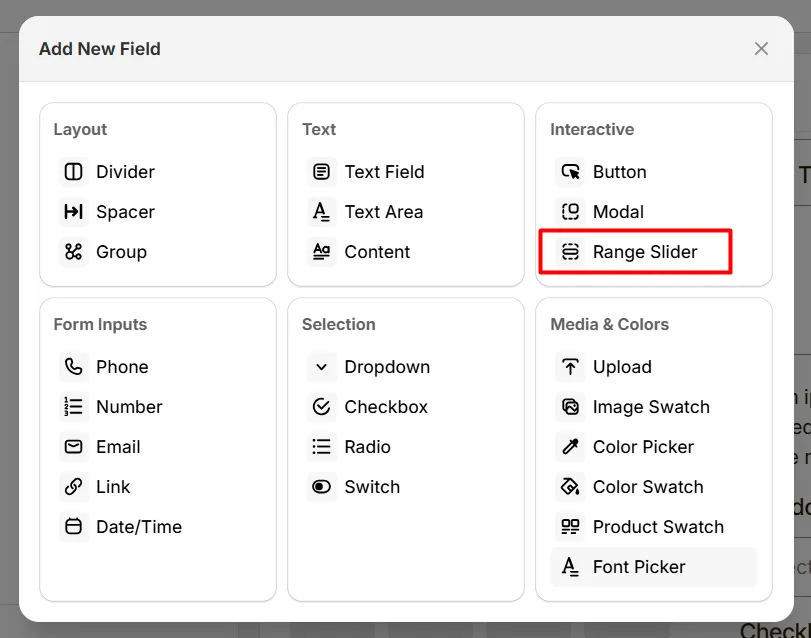Select the Text Area icon
The height and width of the screenshot is (638, 811).
tap(322, 211)
